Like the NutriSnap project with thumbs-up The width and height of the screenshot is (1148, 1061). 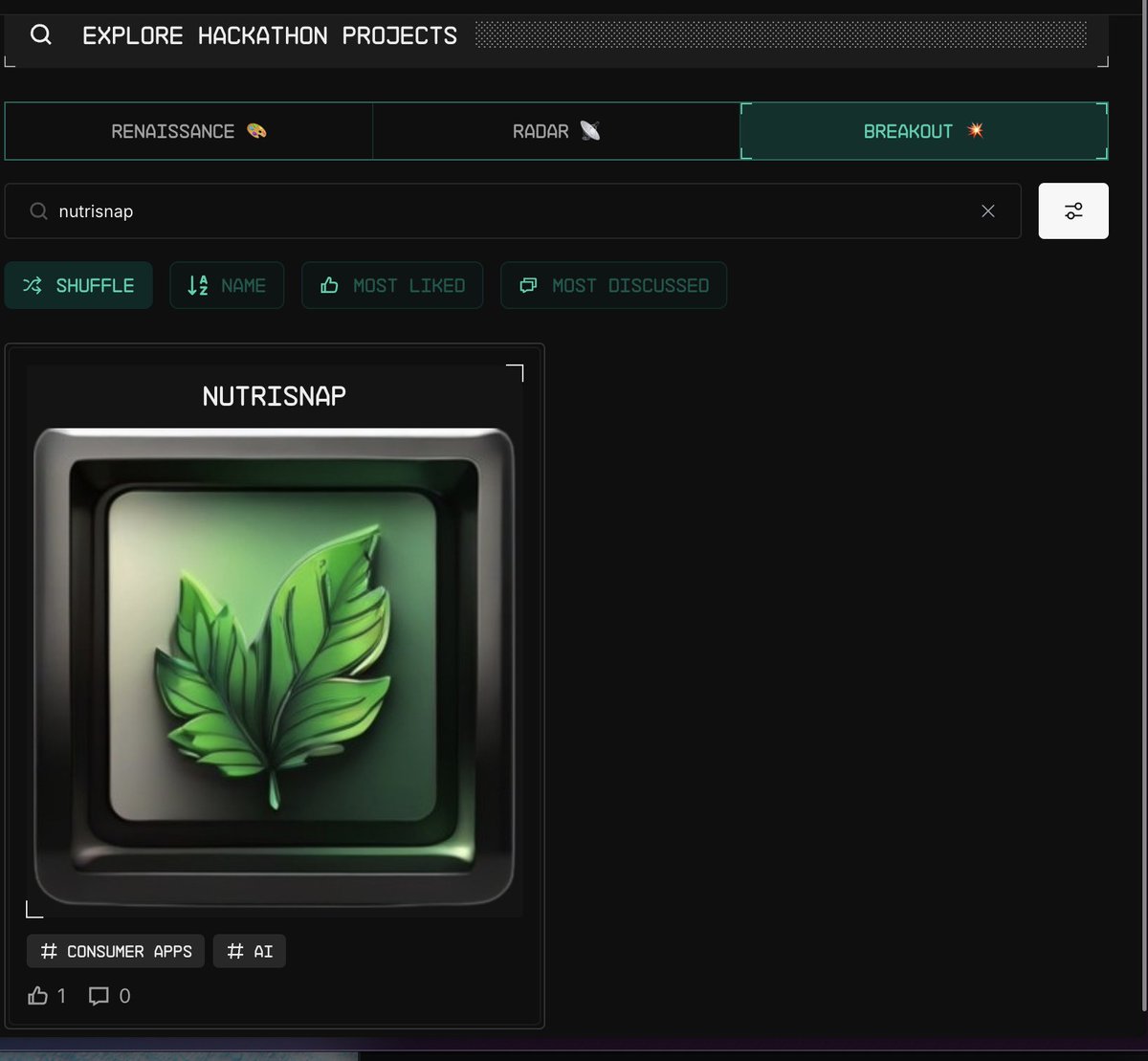38,996
